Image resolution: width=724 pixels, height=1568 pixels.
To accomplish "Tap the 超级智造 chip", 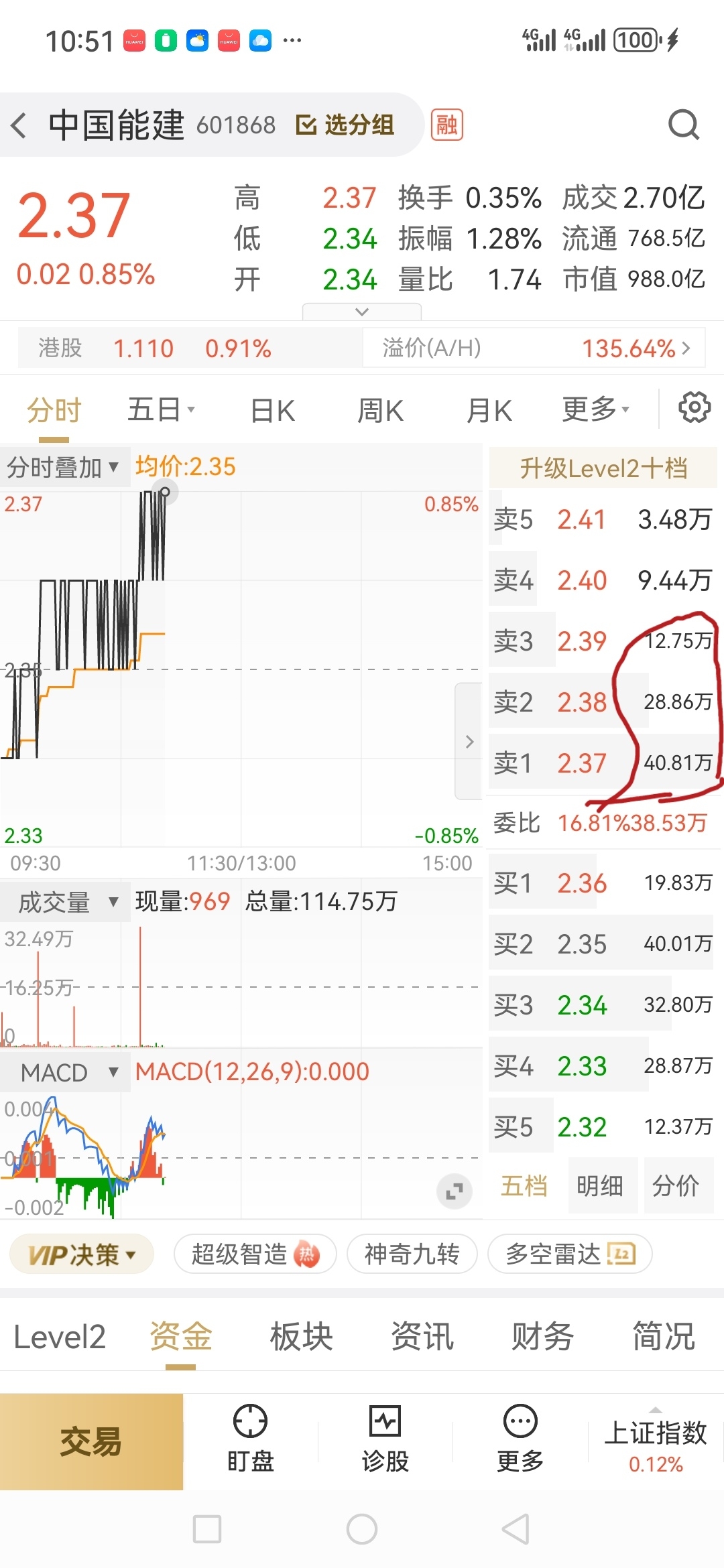I will tap(255, 1254).
